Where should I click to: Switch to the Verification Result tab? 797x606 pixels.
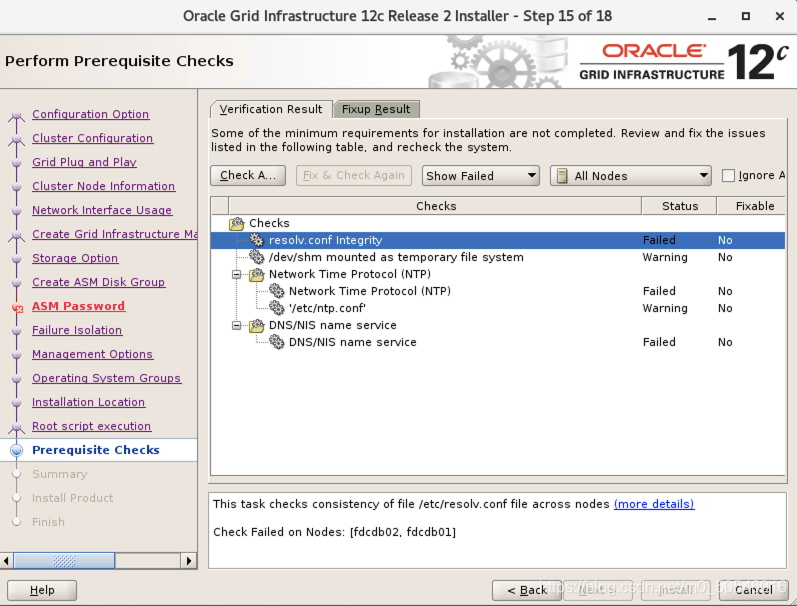271,109
